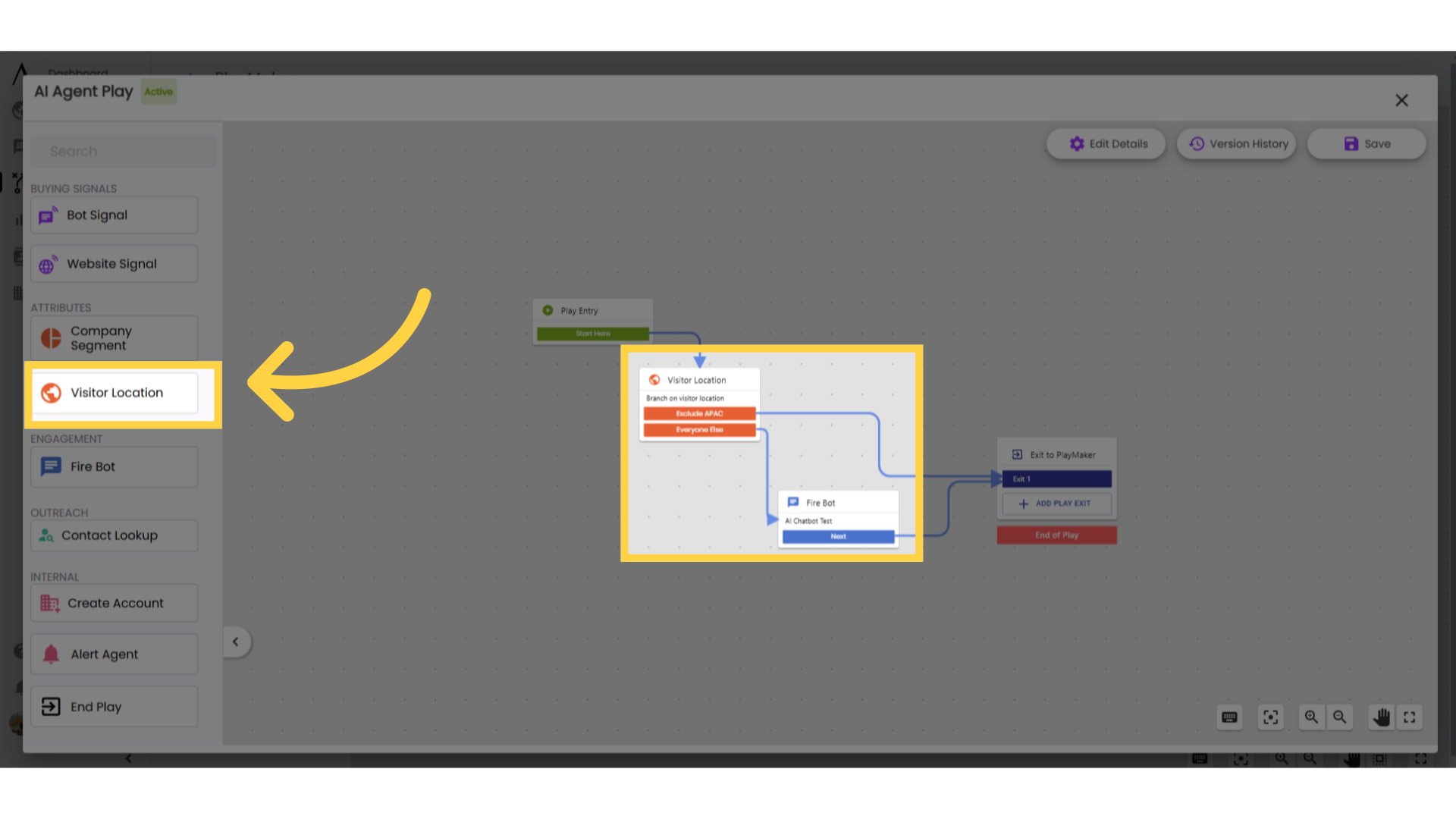Image resolution: width=1456 pixels, height=819 pixels.
Task: Toggle the Active status badge on play
Action: (x=158, y=91)
